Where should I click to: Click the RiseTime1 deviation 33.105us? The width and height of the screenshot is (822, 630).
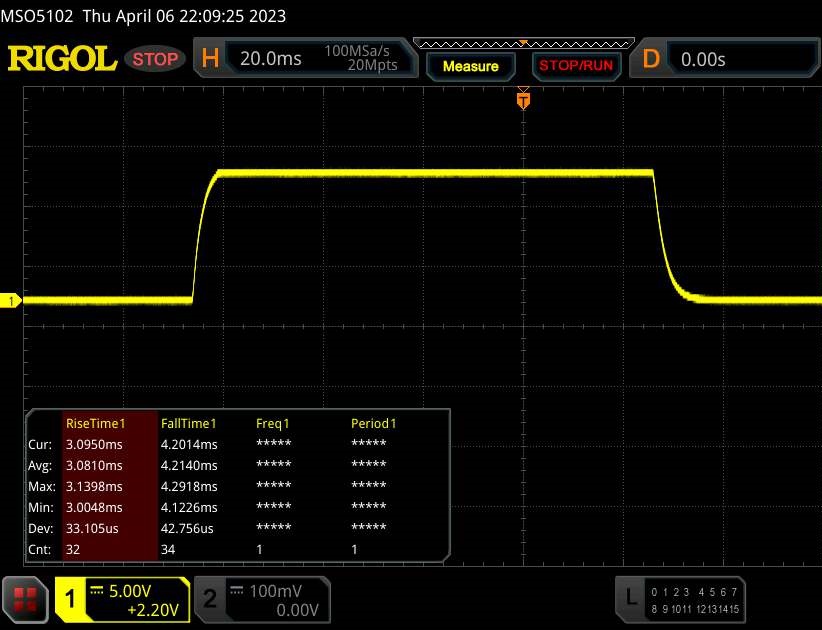pyautogui.click(x=92, y=528)
